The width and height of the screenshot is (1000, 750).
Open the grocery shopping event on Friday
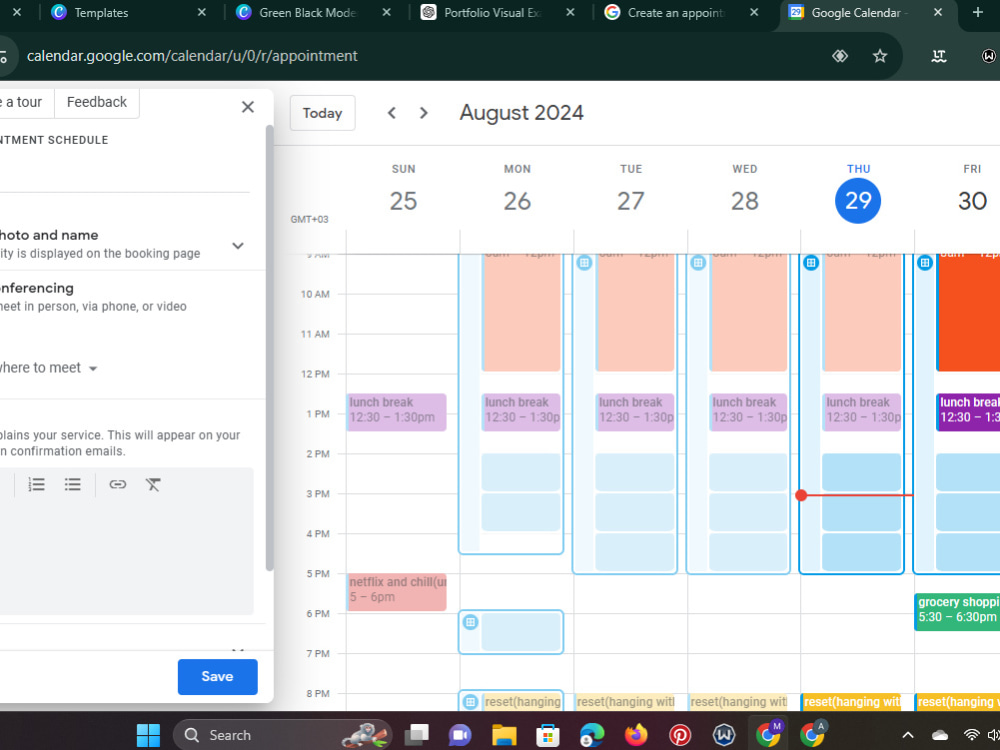pos(957,612)
